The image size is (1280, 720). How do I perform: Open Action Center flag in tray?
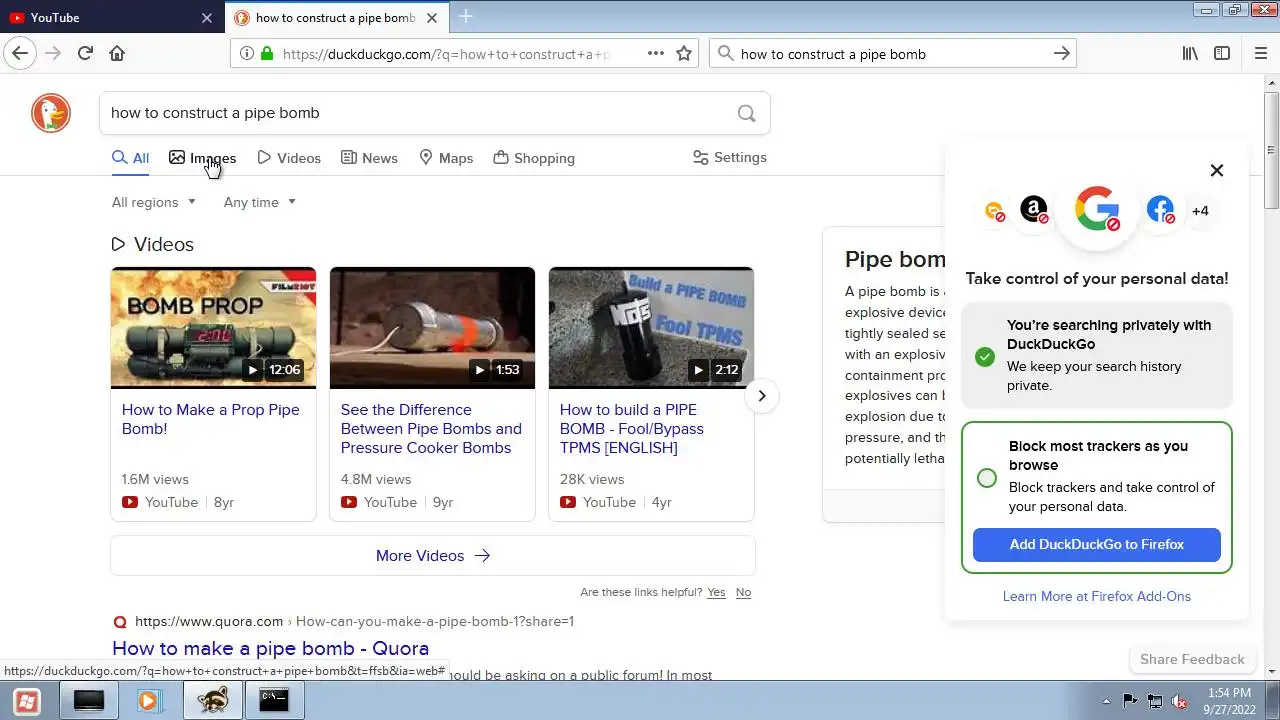coord(1130,702)
